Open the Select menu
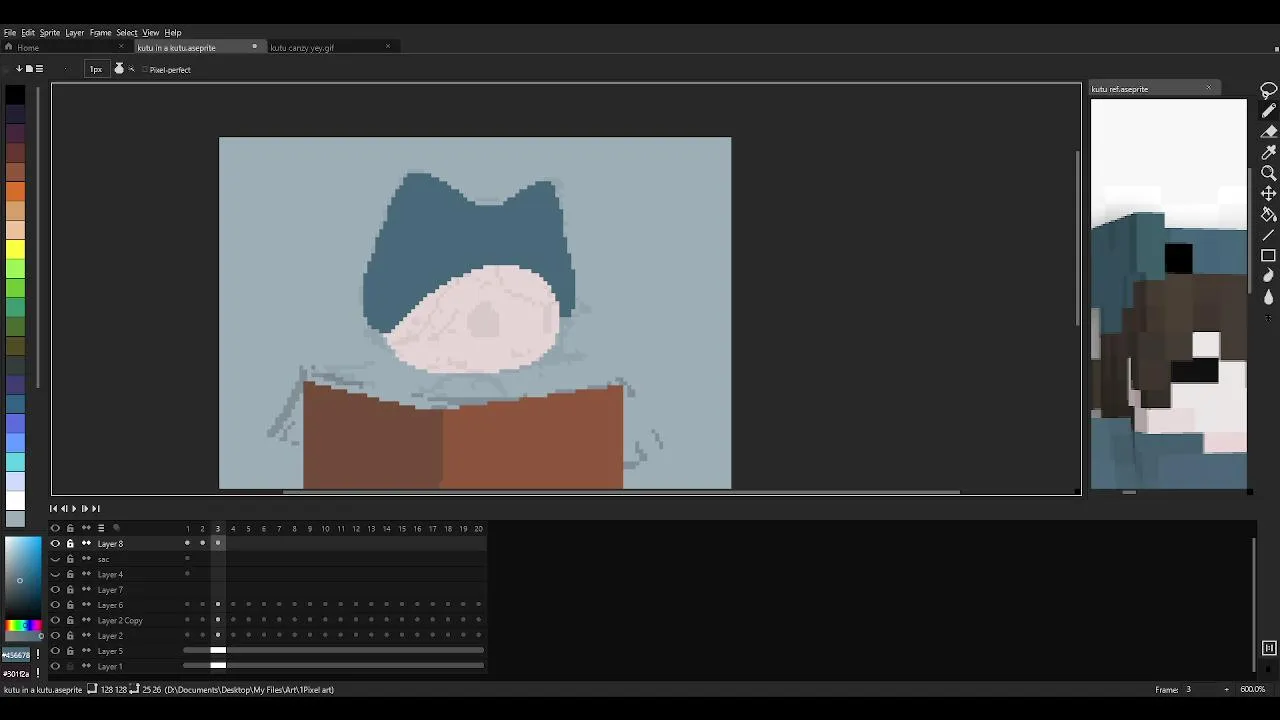This screenshot has width=1280, height=720. (x=127, y=33)
